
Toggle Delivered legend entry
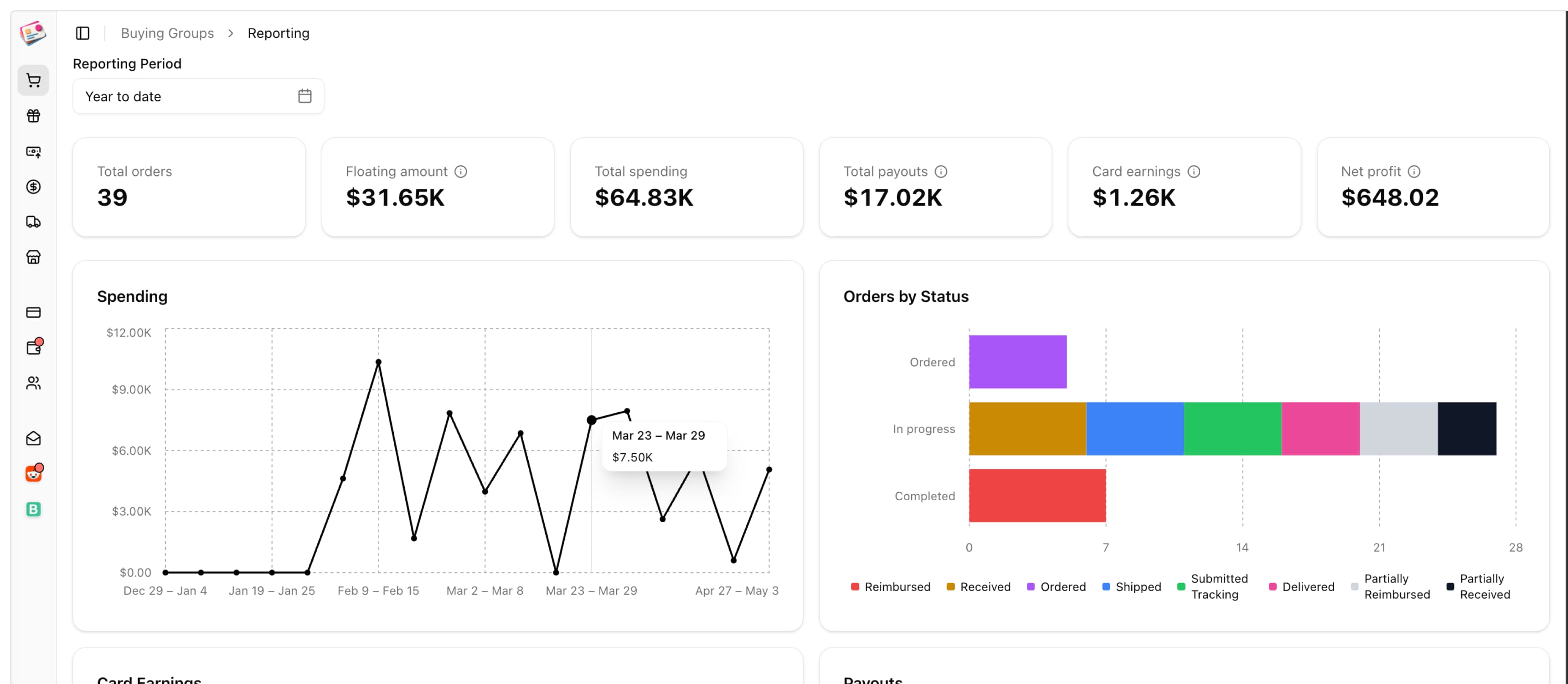pyautogui.click(x=1301, y=586)
